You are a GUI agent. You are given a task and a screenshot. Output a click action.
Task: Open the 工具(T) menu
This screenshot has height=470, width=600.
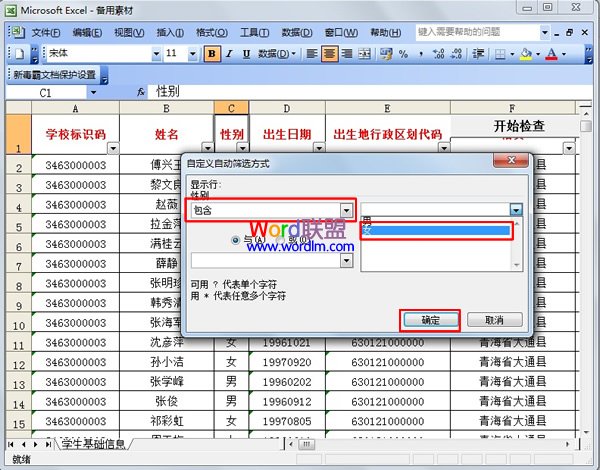tap(254, 33)
